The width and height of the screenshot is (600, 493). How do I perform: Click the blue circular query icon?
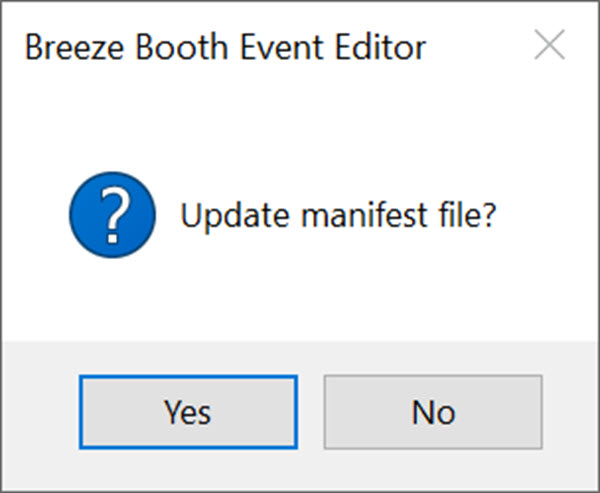[112, 215]
